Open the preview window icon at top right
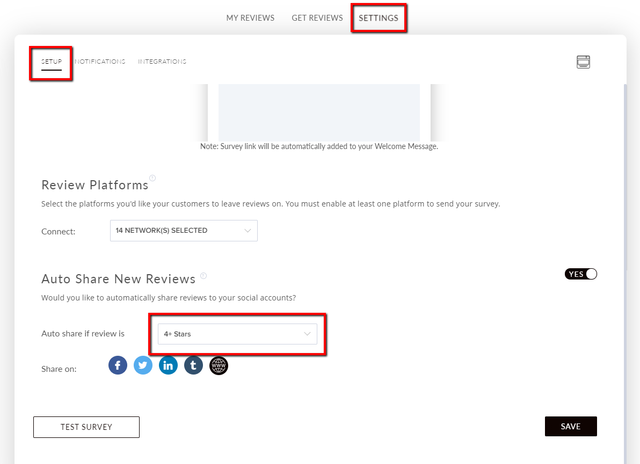 click(x=583, y=62)
